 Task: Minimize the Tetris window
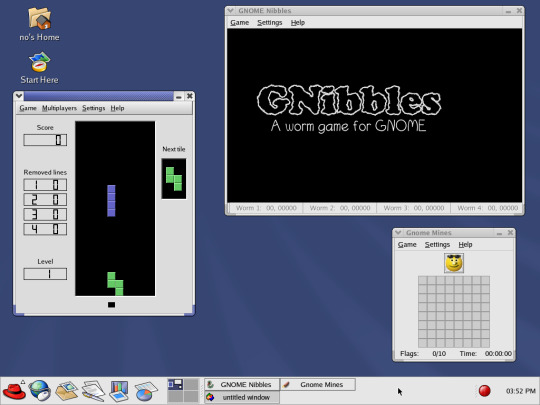[x=178, y=96]
